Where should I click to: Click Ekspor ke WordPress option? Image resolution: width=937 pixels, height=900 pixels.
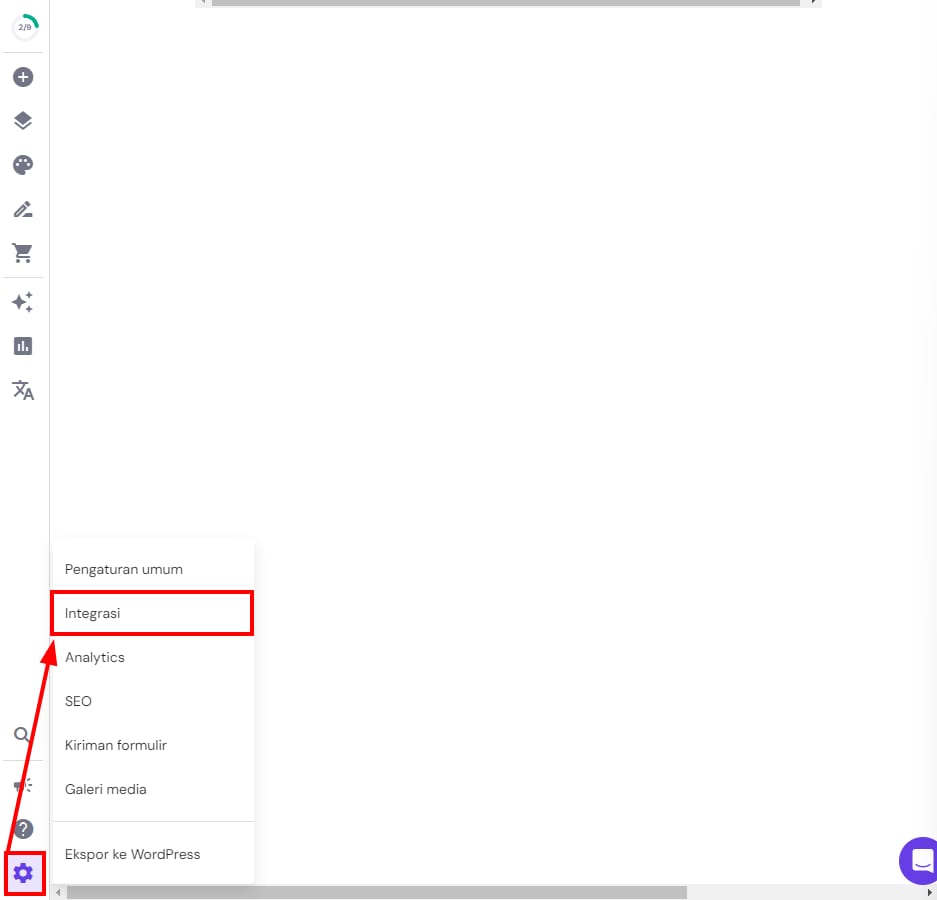[x=133, y=854]
